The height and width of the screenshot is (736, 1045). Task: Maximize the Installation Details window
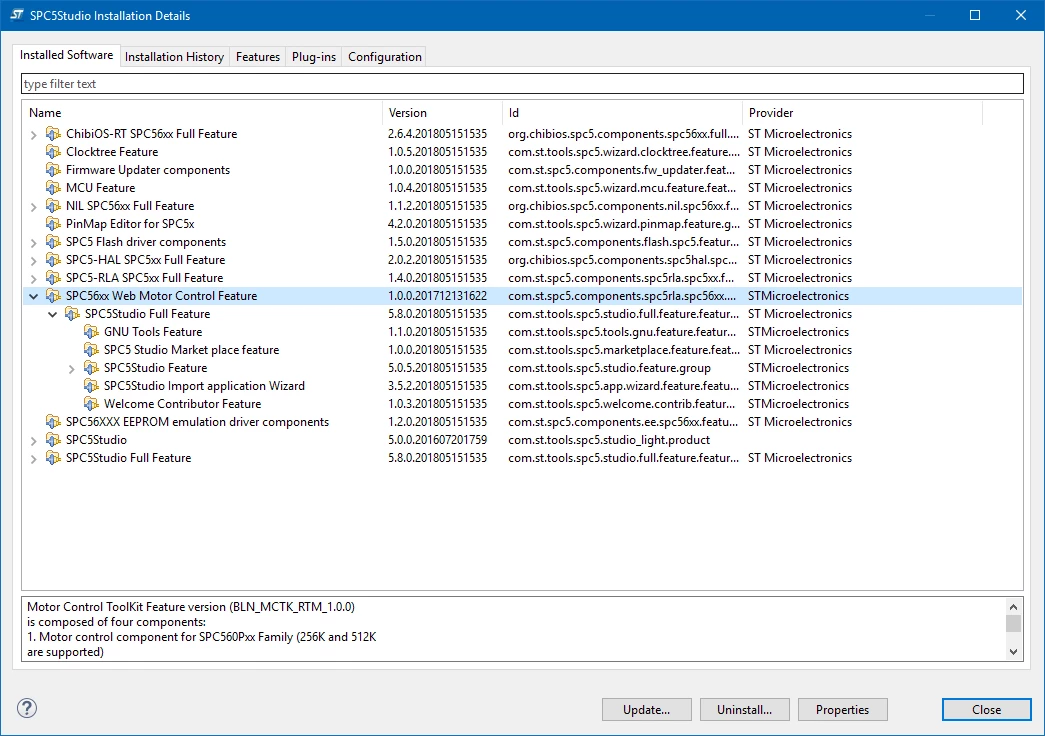point(974,15)
